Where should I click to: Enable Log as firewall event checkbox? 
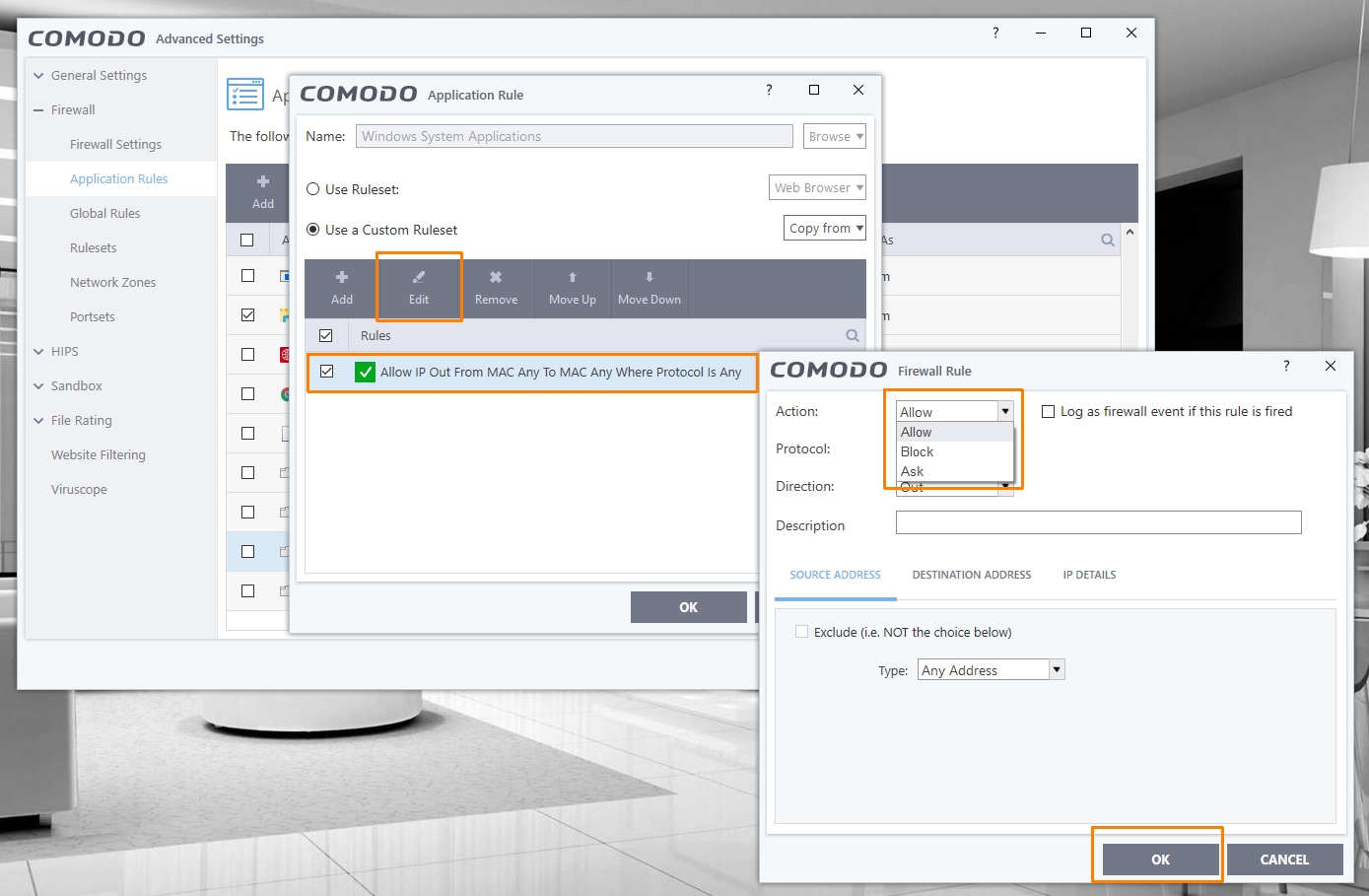point(1049,412)
